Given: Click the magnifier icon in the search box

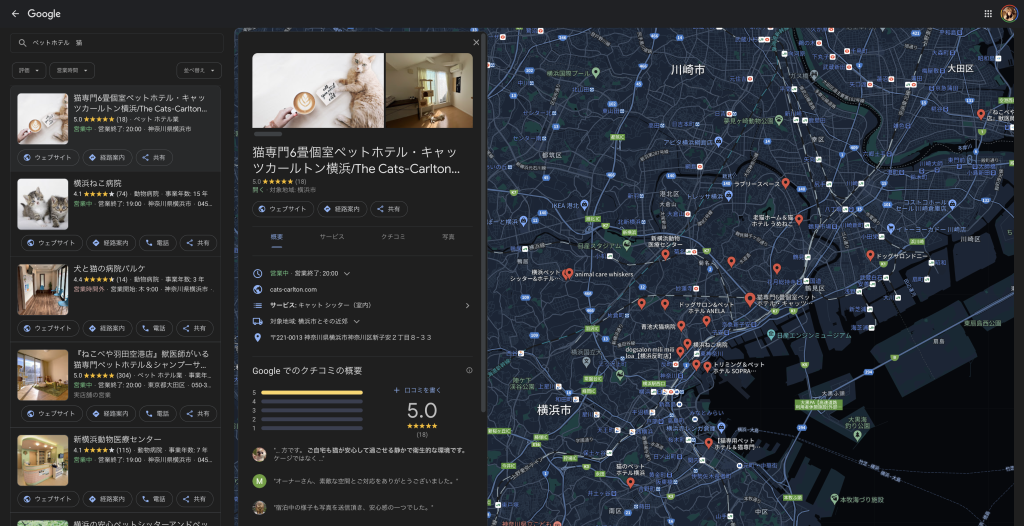Looking at the screenshot, I should [22, 42].
